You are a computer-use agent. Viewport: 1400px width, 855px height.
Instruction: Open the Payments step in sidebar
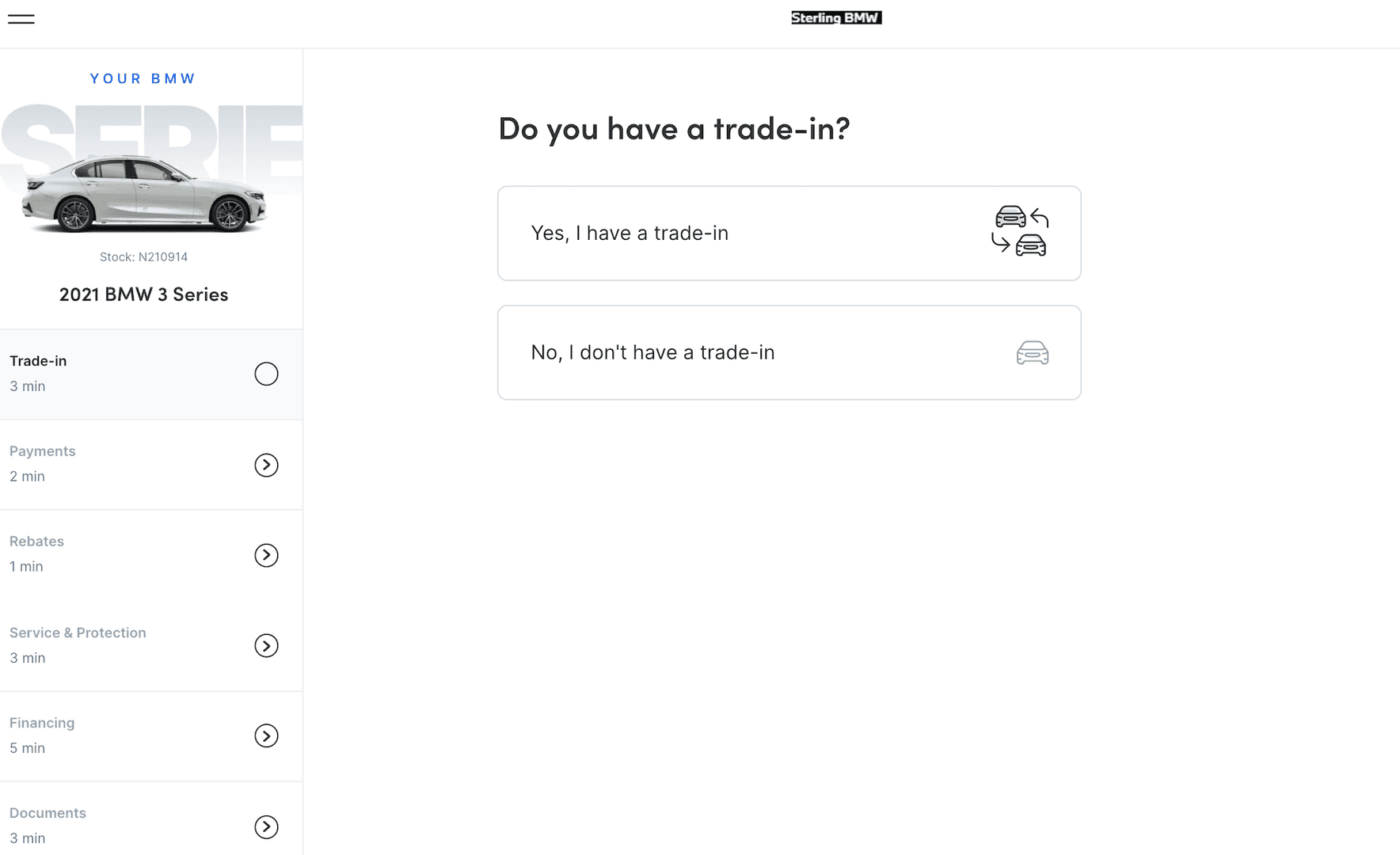[151, 465]
